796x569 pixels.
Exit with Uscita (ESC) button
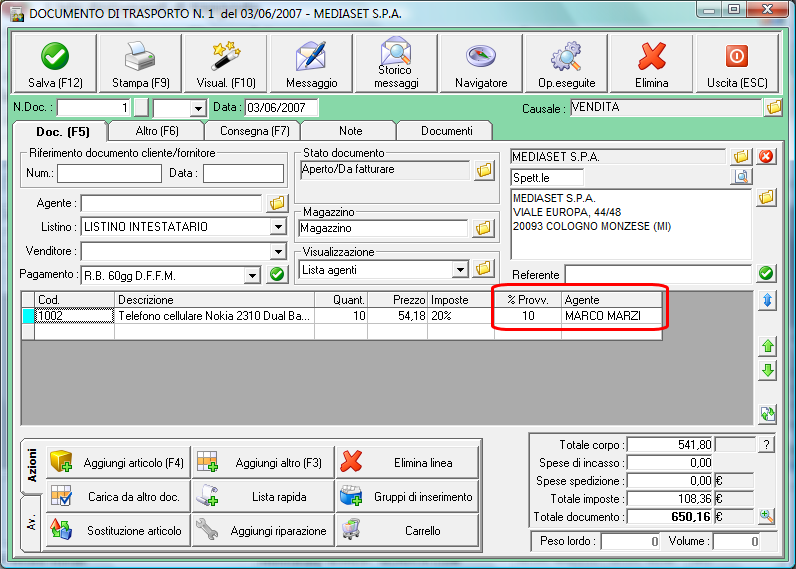(x=737, y=64)
